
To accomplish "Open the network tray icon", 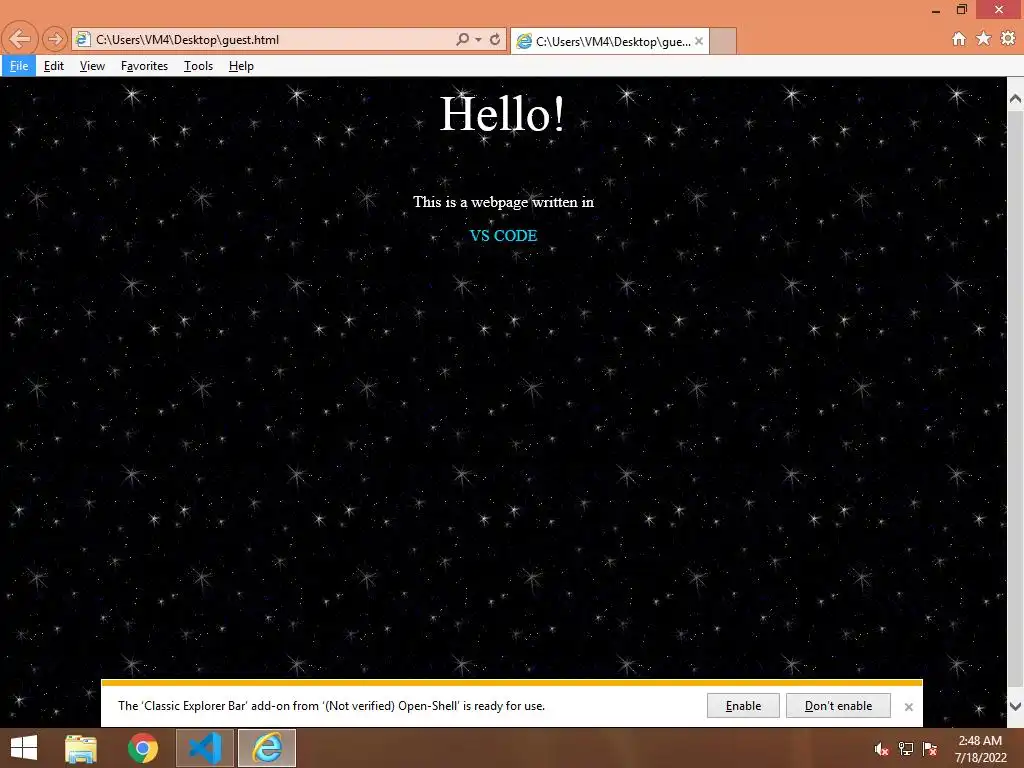I will coord(905,749).
